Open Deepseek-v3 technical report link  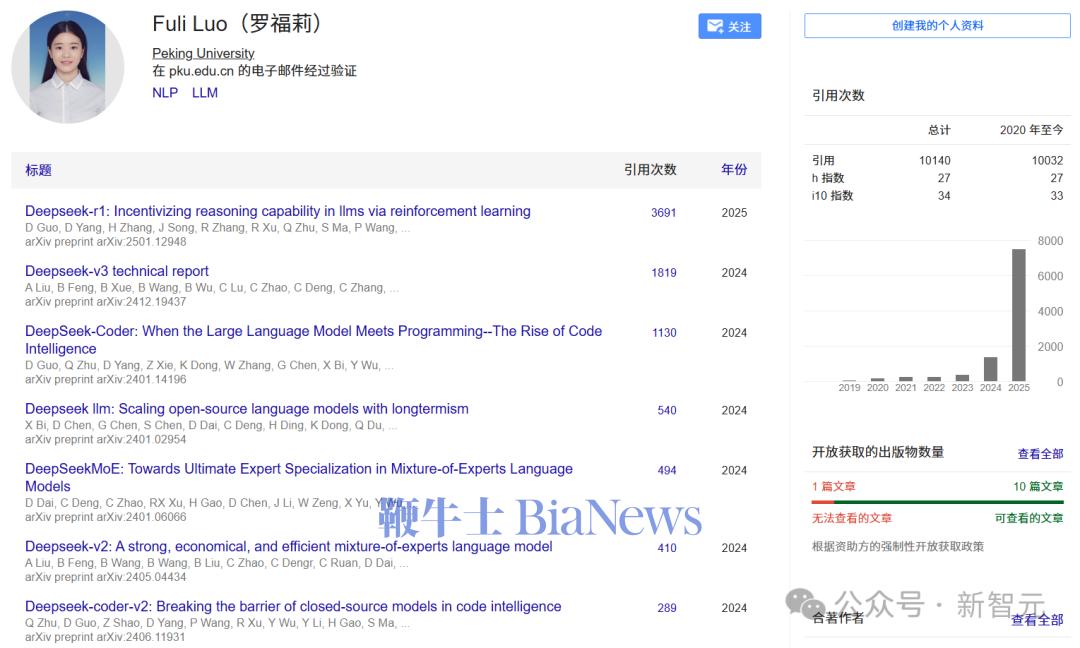117,271
